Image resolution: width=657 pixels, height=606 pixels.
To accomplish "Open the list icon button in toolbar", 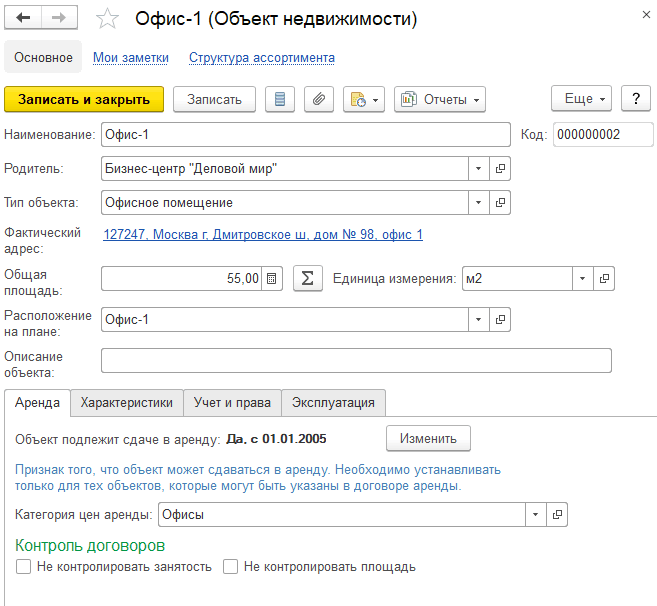I will point(280,99).
